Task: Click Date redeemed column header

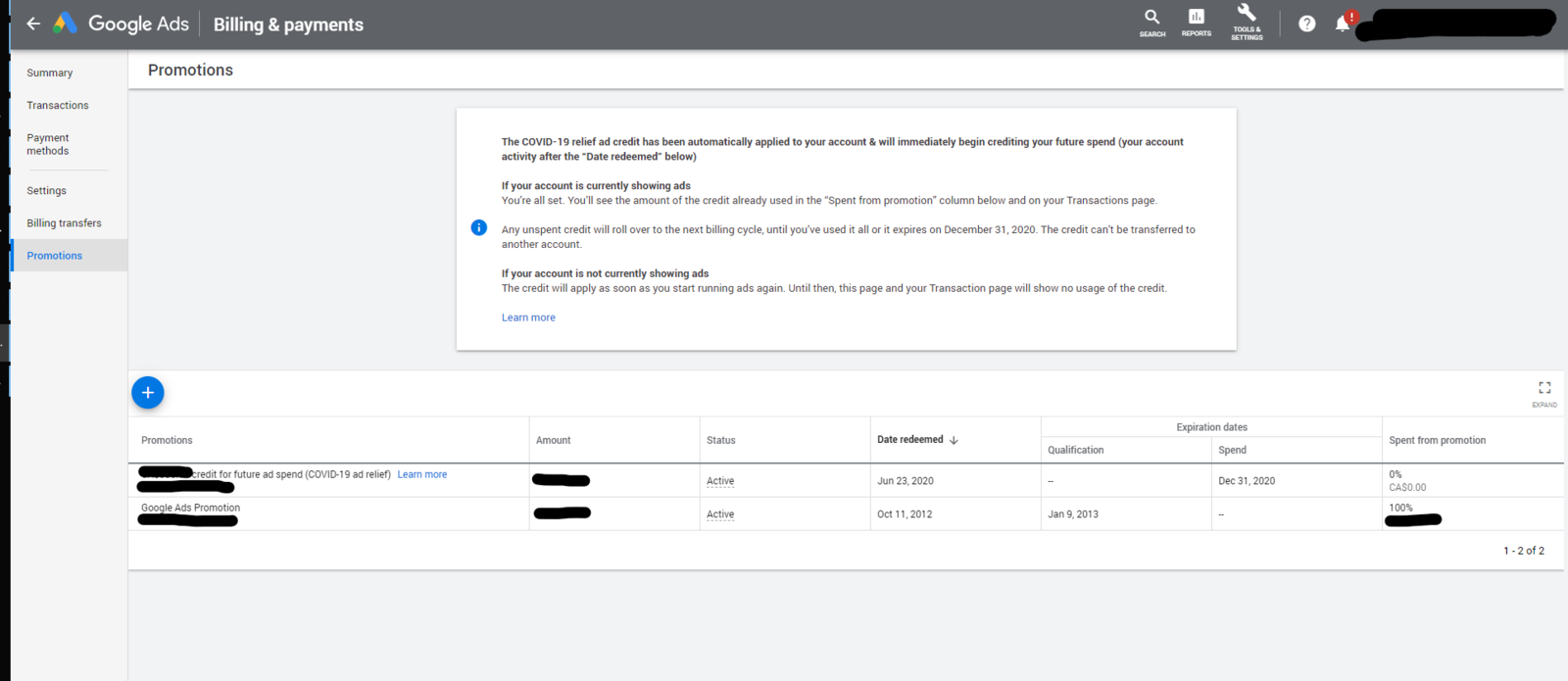Action: point(910,440)
